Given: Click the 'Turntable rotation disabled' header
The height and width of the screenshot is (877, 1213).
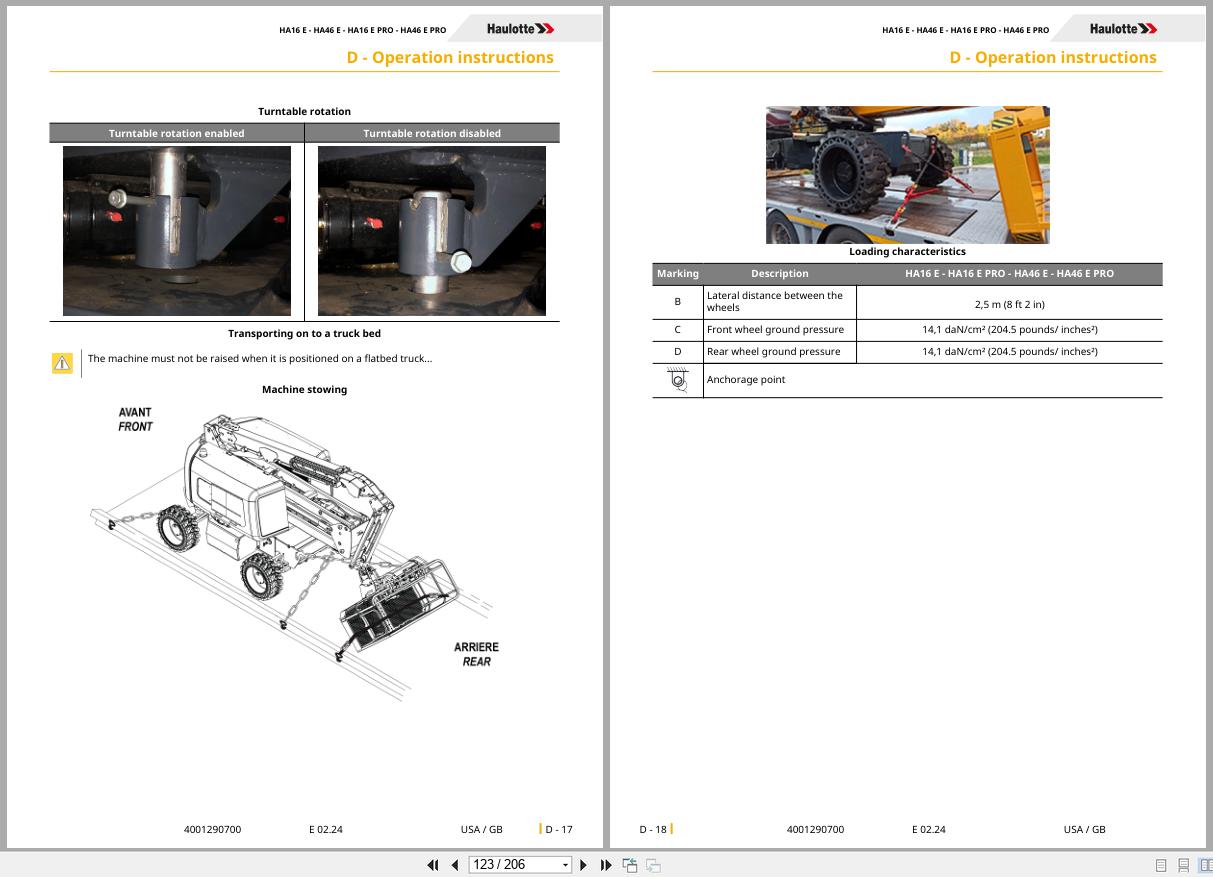Looking at the screenshot, I should (432, 133).
